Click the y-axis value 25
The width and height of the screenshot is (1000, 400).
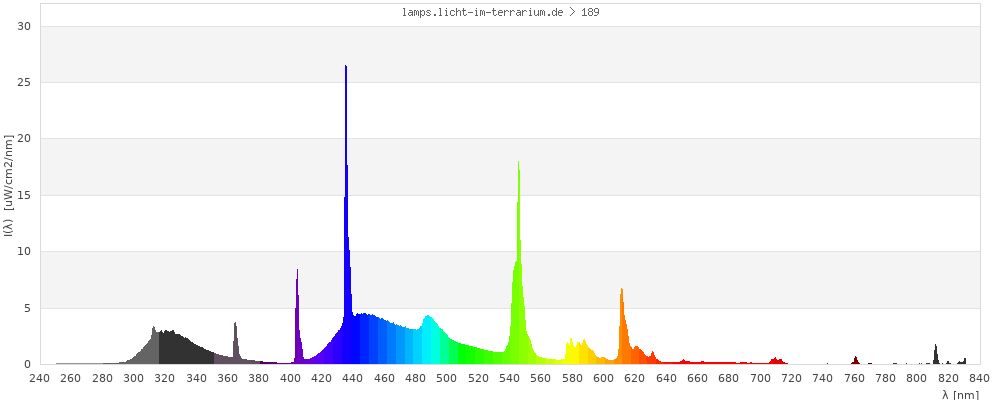(24, 82)
